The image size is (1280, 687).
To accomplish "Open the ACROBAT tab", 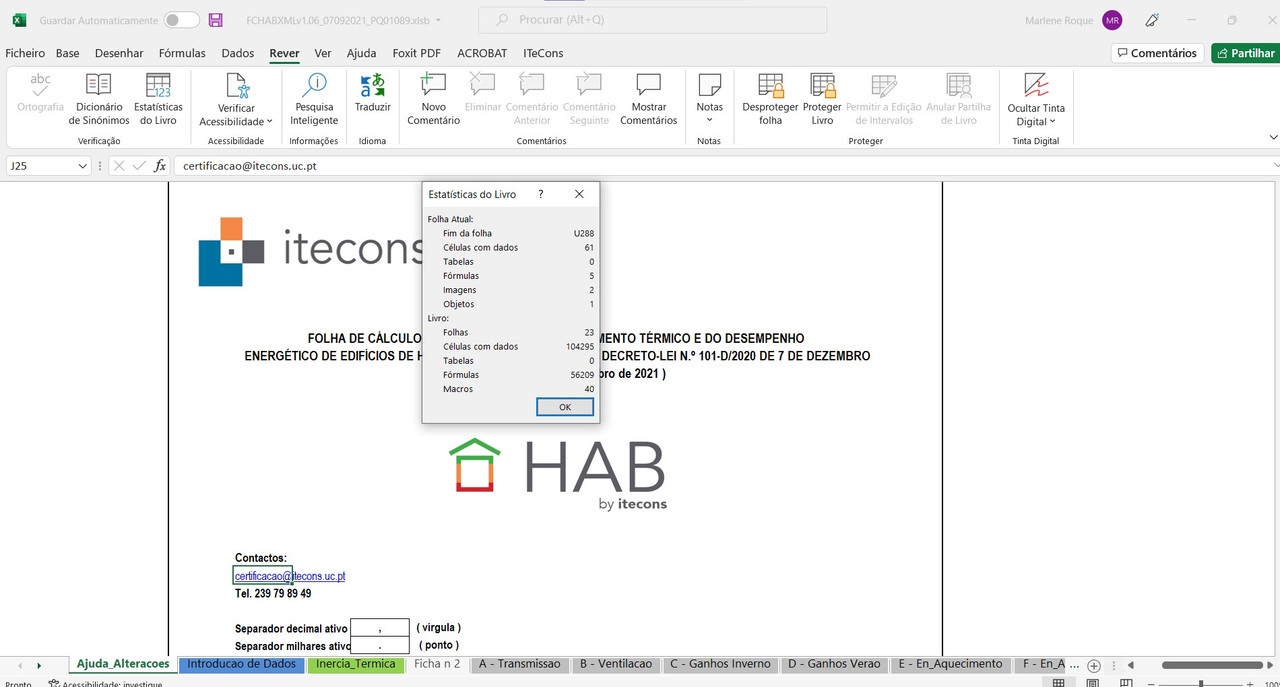I will [482, 53].
